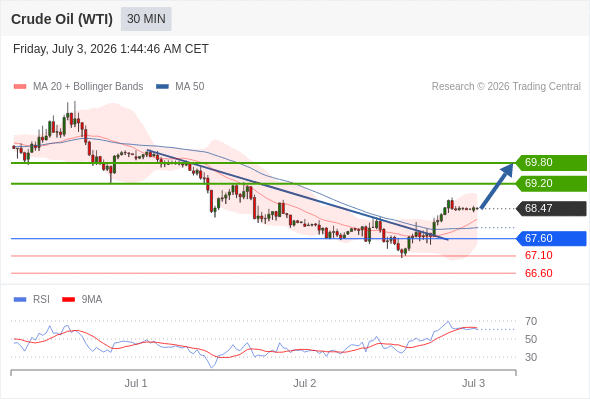Viewport: 590px width, 400px height.
Task: Click the RSI 70 level label
Action: [531, 321]
